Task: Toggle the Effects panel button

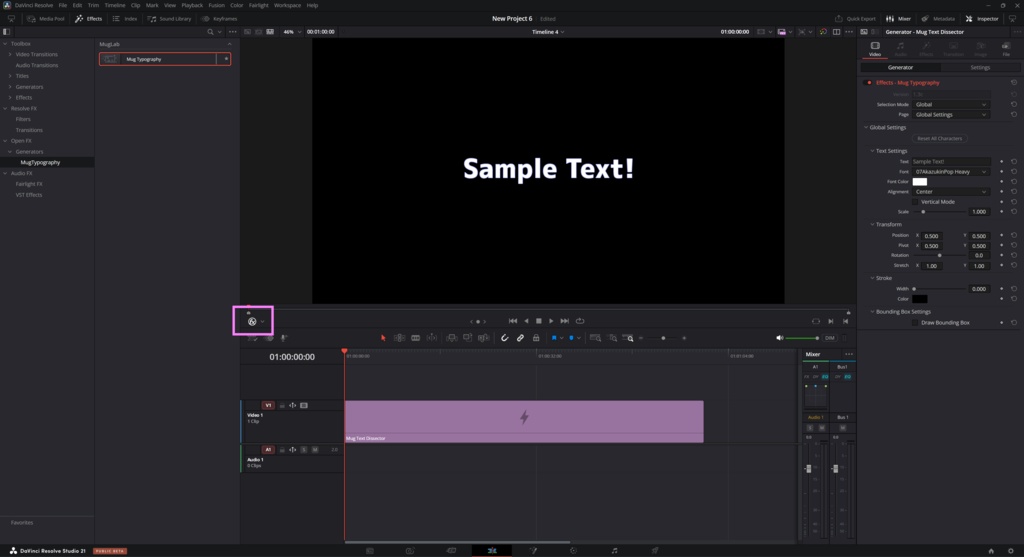Action: point(88,19)
